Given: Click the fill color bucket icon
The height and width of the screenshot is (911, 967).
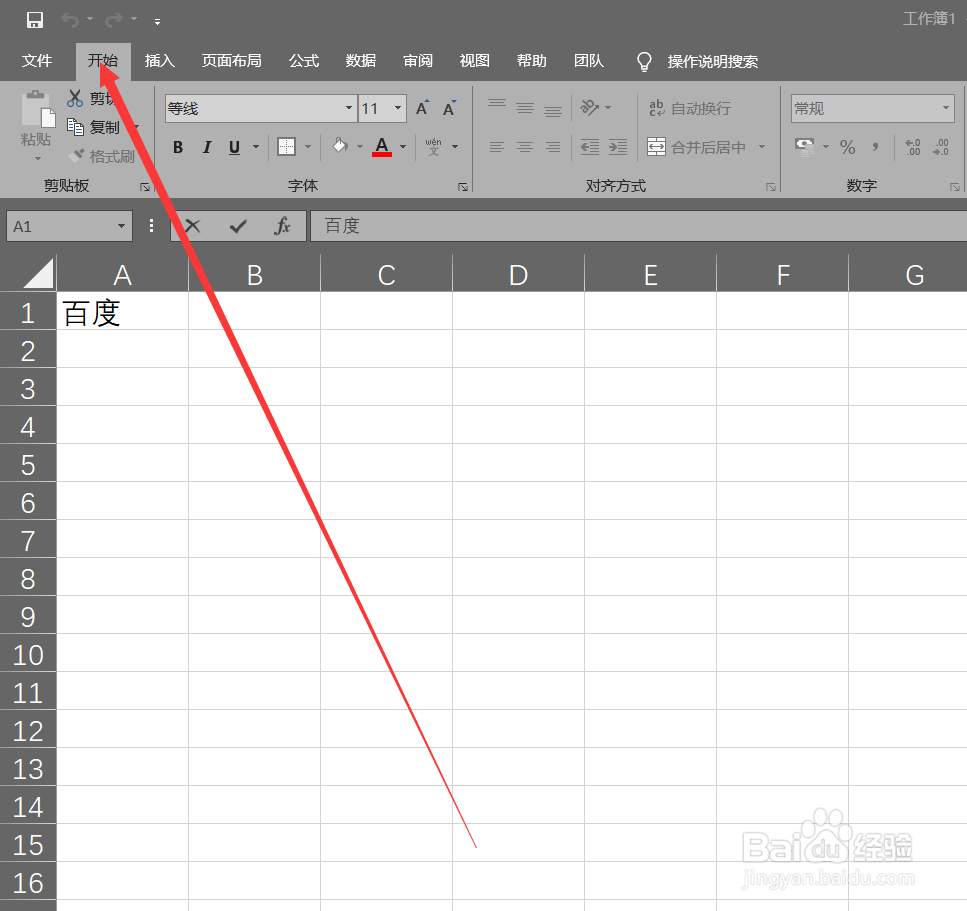Looking at the screenshot, I should (x=340, y=146).
